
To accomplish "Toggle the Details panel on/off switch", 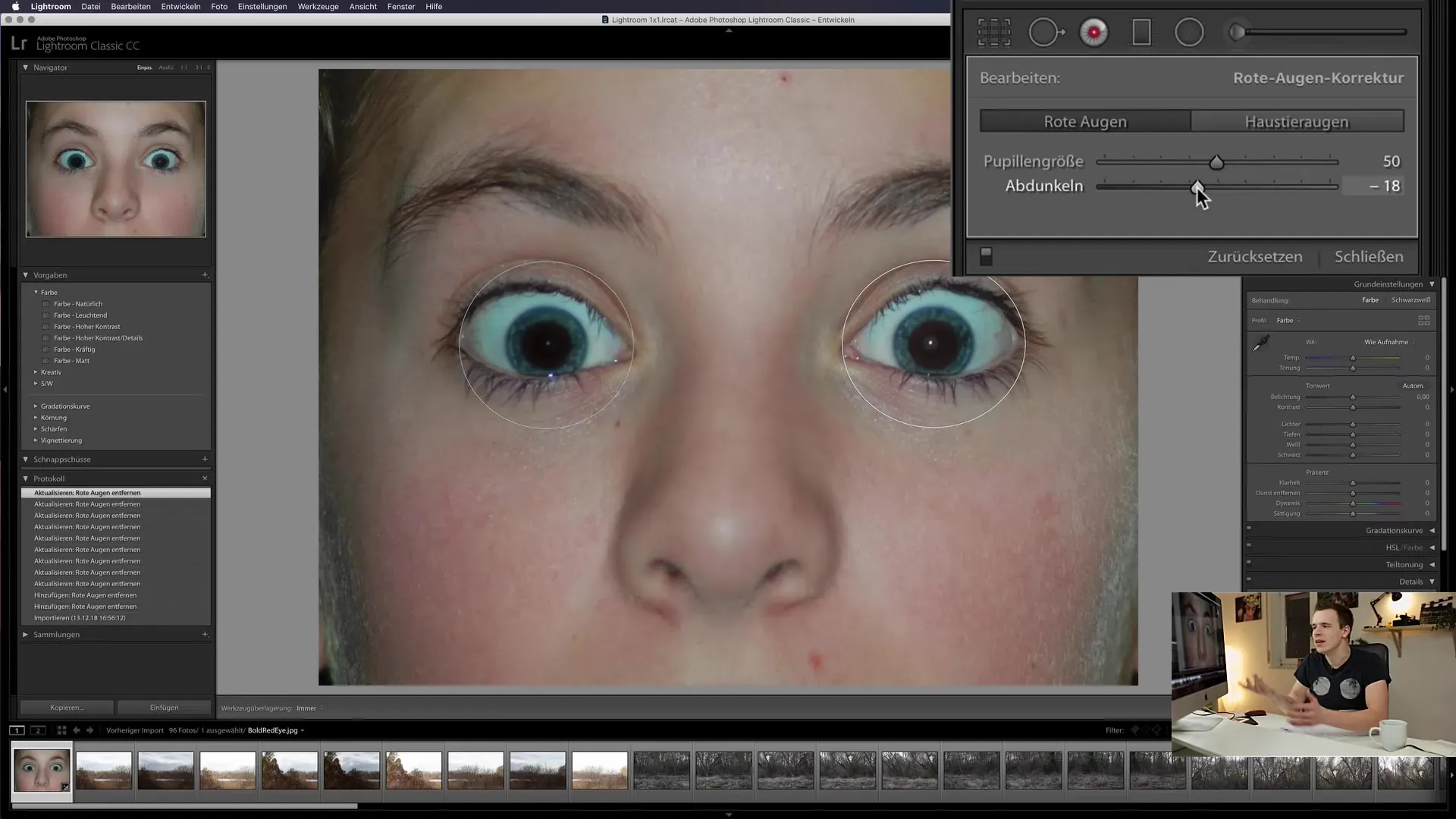I will 1249,579.
